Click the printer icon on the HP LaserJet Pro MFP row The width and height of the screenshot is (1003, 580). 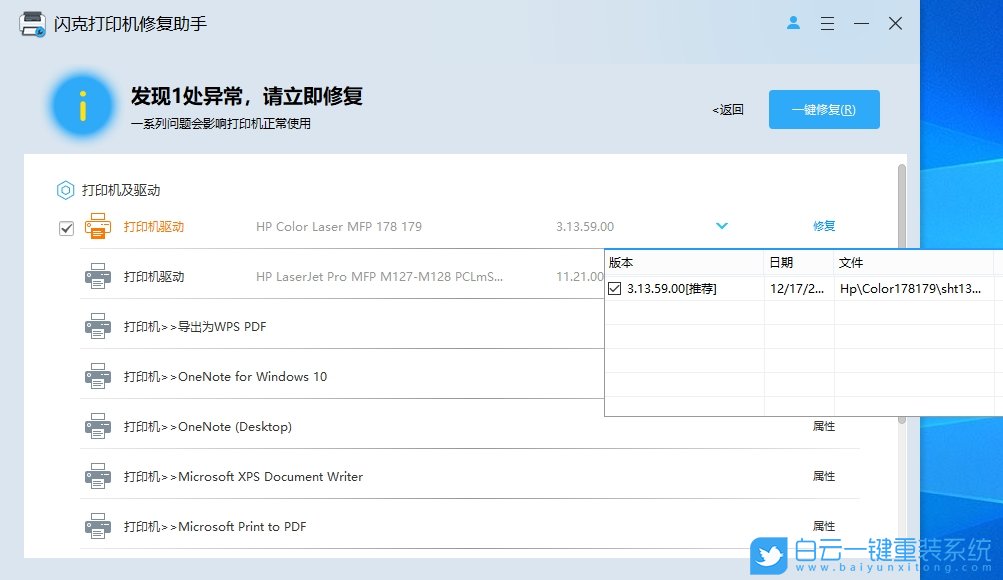(97, 276)
